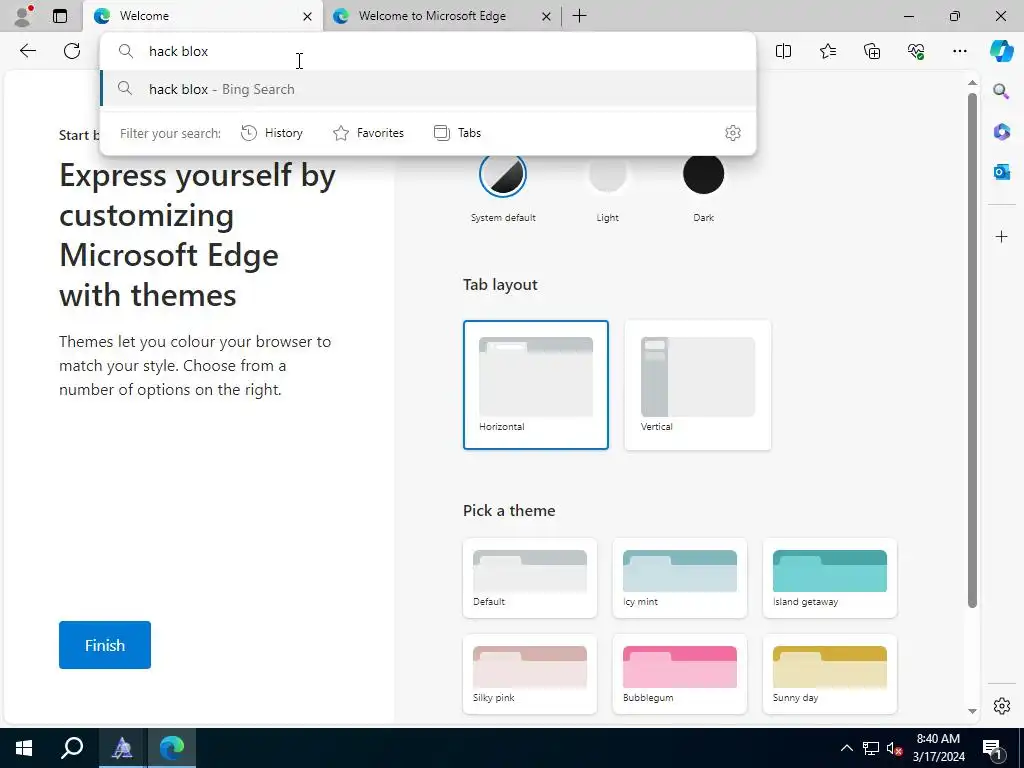The width and height of the screenshot is (1024, 768).
Task: Open the tab actions menu icon
Action: pyautogui.click(x=60, y=16)
